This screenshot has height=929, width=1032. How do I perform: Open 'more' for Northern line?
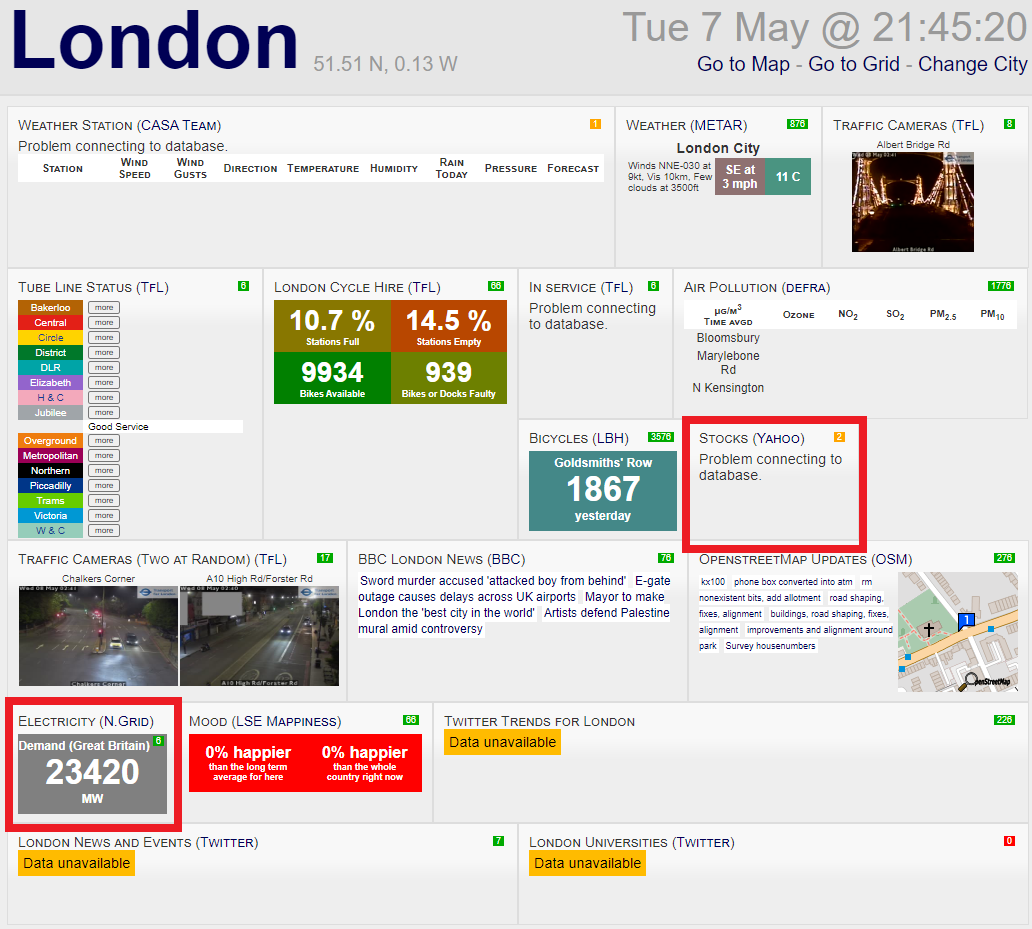[104, 470]
